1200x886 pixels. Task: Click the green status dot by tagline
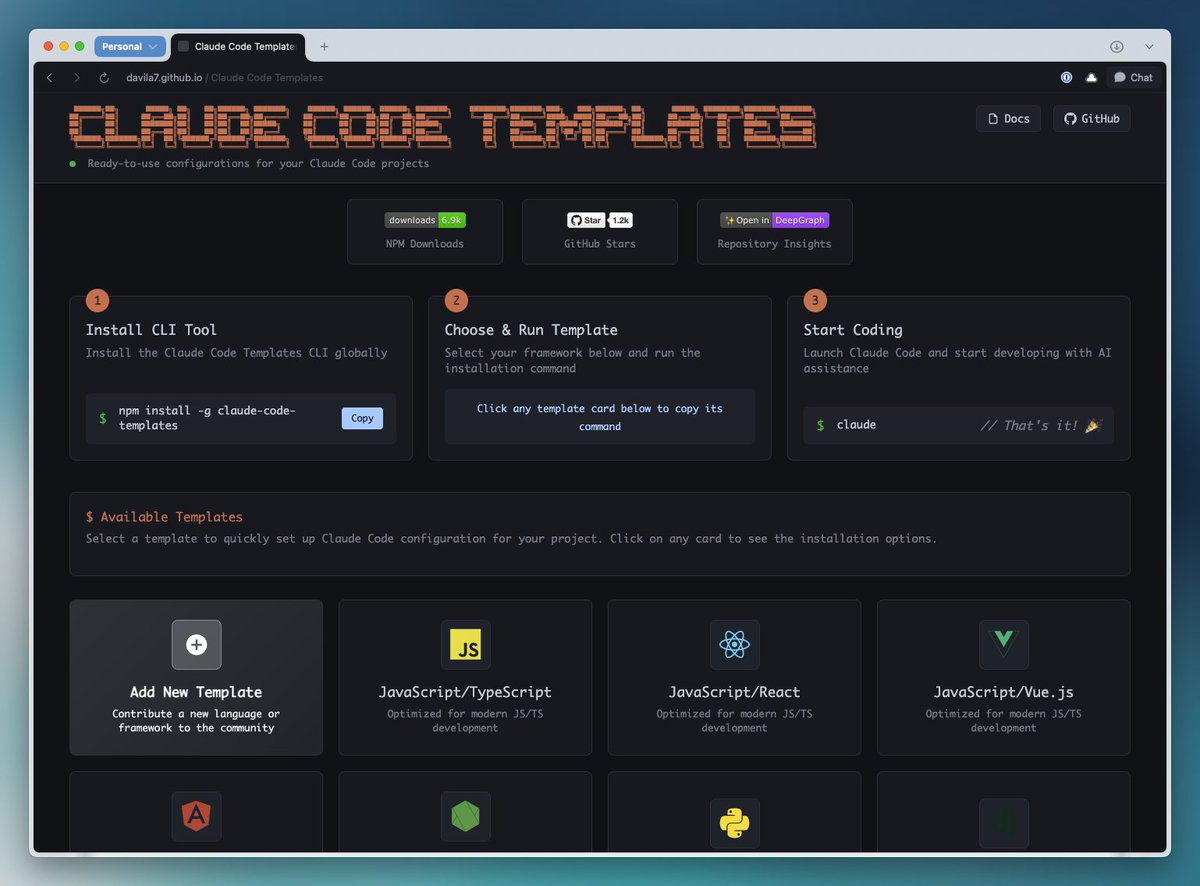73,163
